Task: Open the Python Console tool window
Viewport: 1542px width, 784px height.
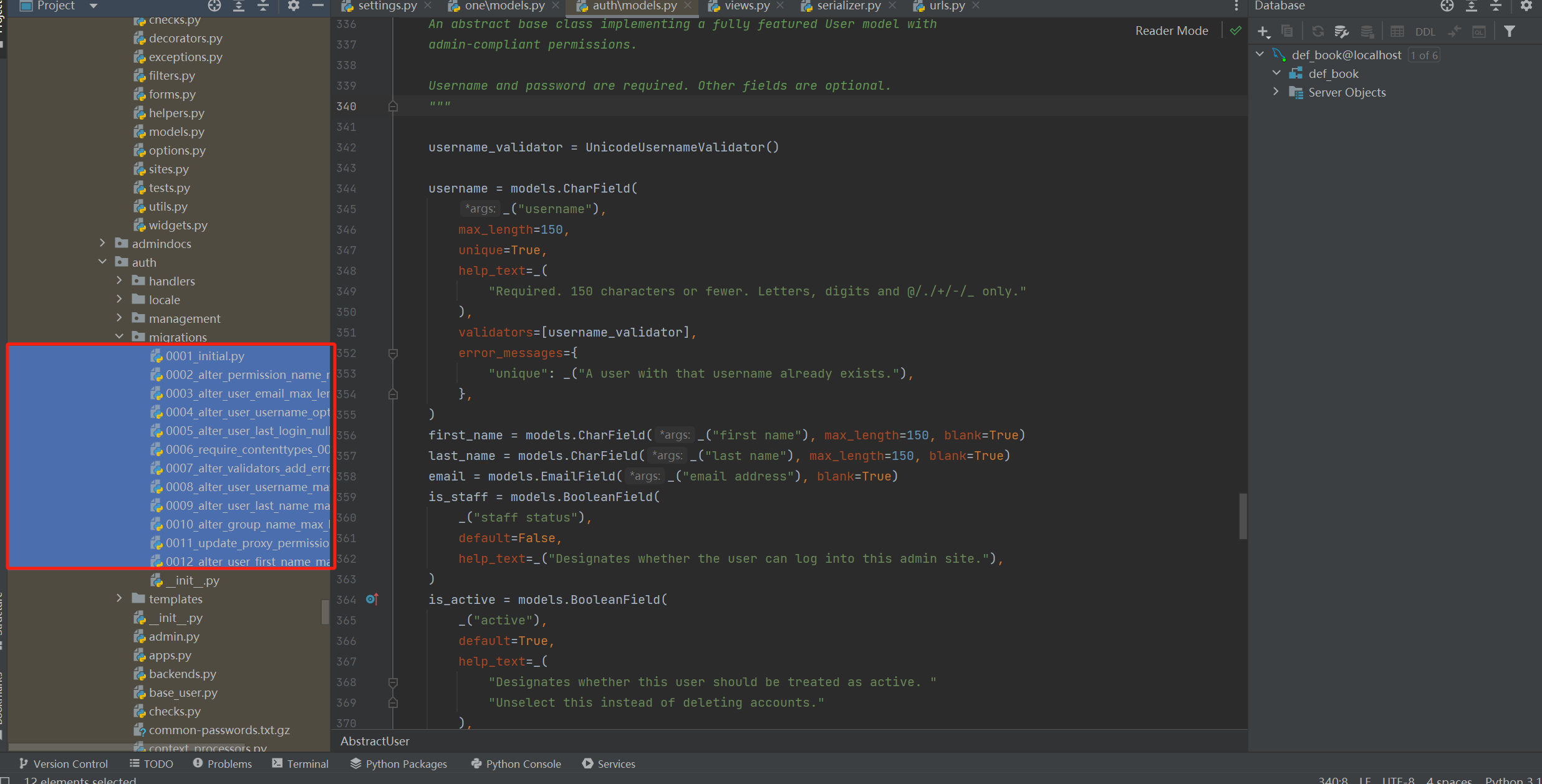Action: [x=516, y=763]
